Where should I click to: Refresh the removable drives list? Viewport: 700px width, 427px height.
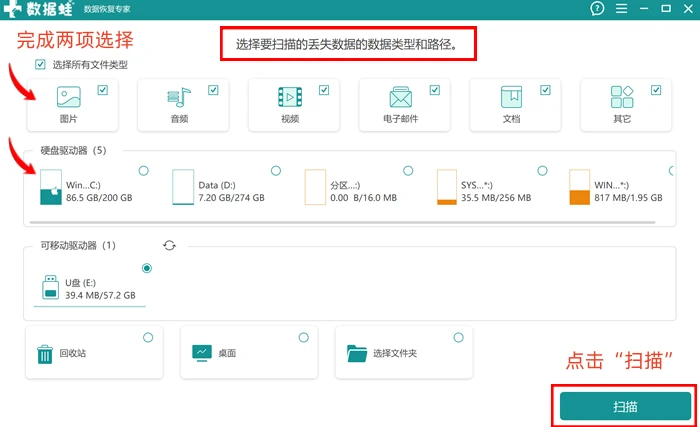169,245
